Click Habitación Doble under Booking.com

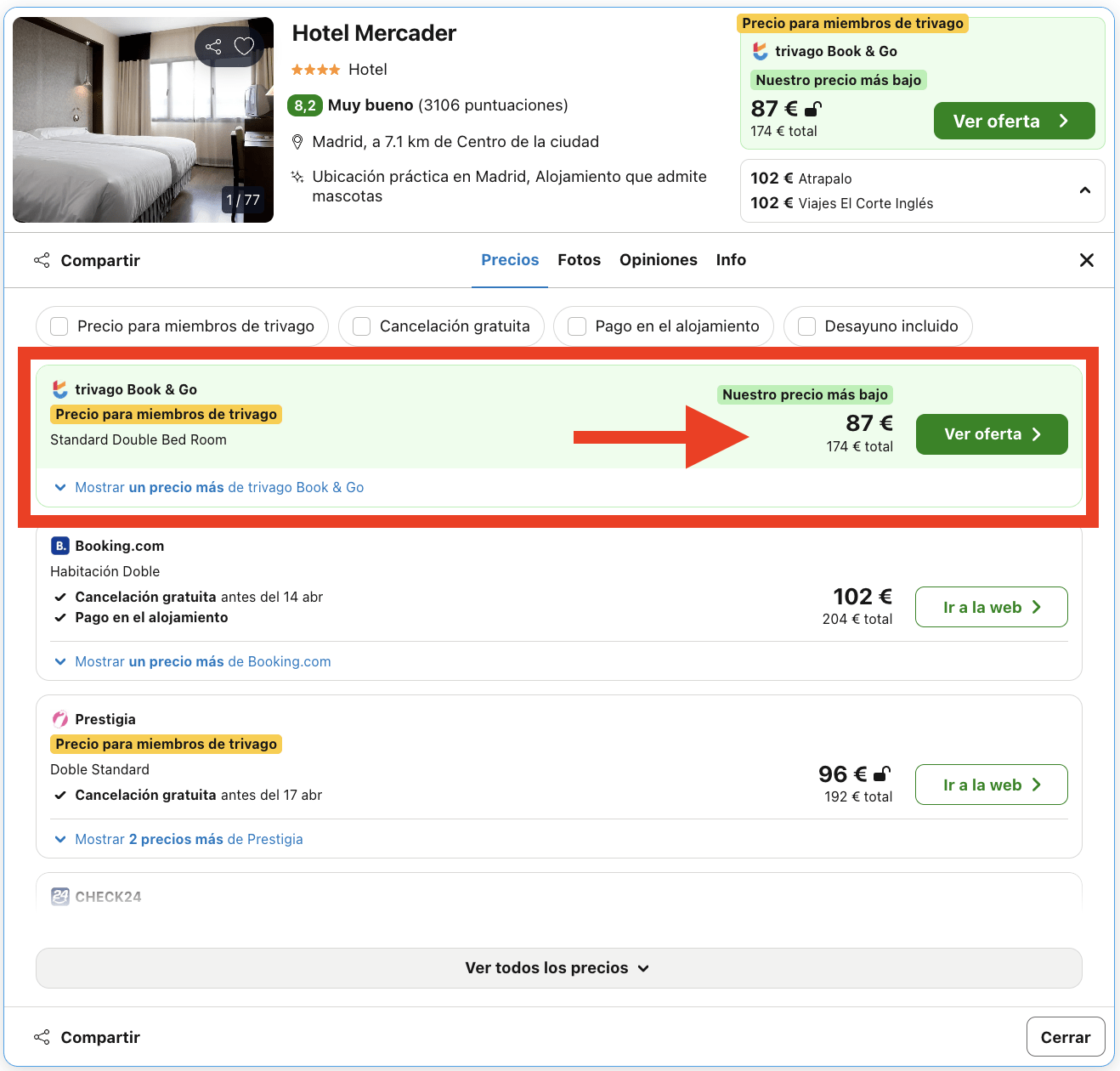click(105, 571)
